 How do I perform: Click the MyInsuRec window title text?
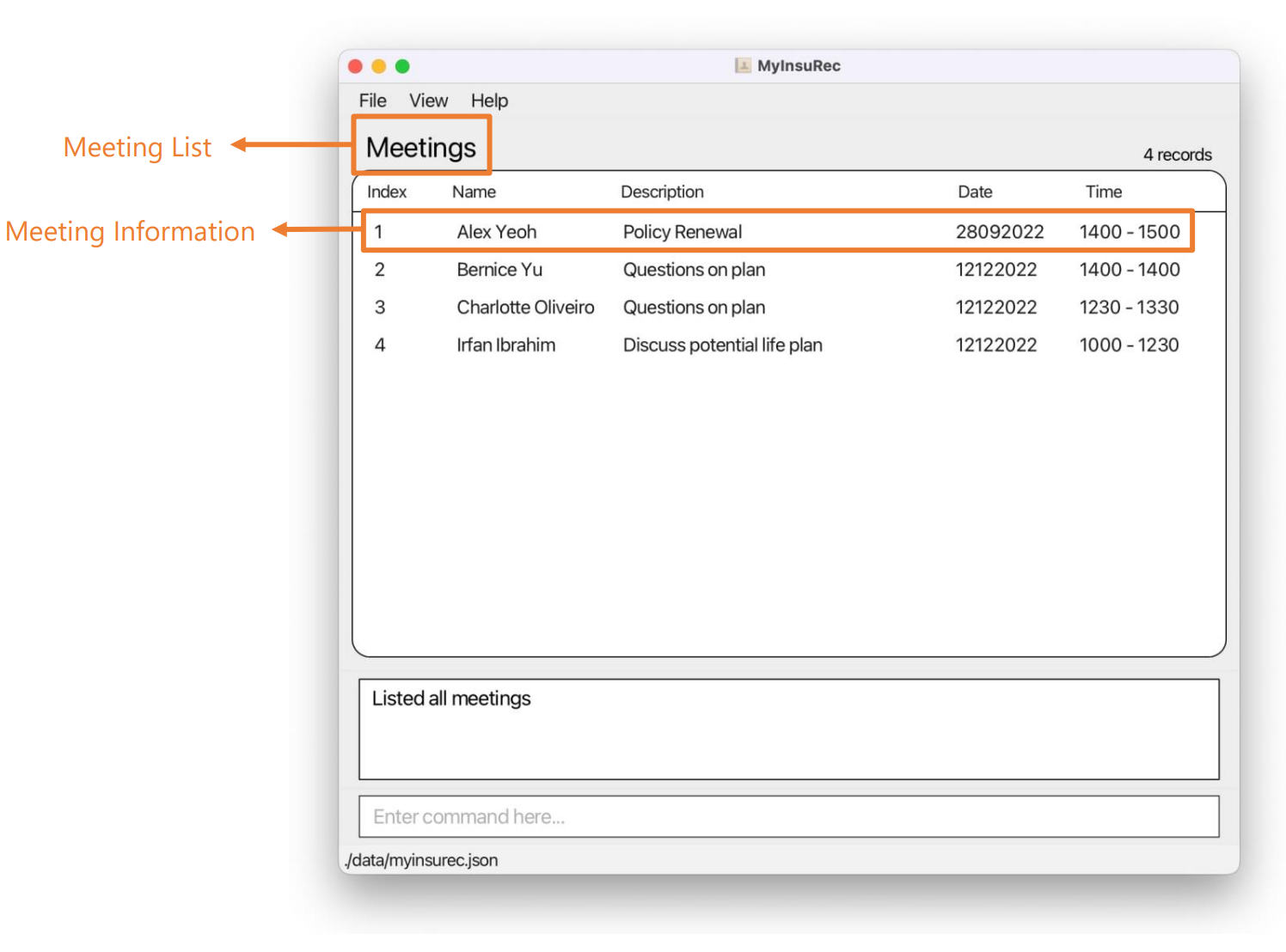point(799,65)
